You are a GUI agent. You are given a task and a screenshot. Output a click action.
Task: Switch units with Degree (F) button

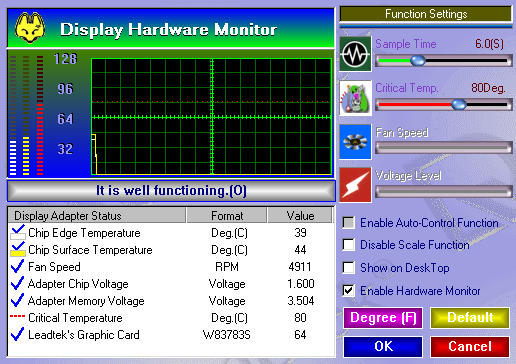[x=383, y=318]
